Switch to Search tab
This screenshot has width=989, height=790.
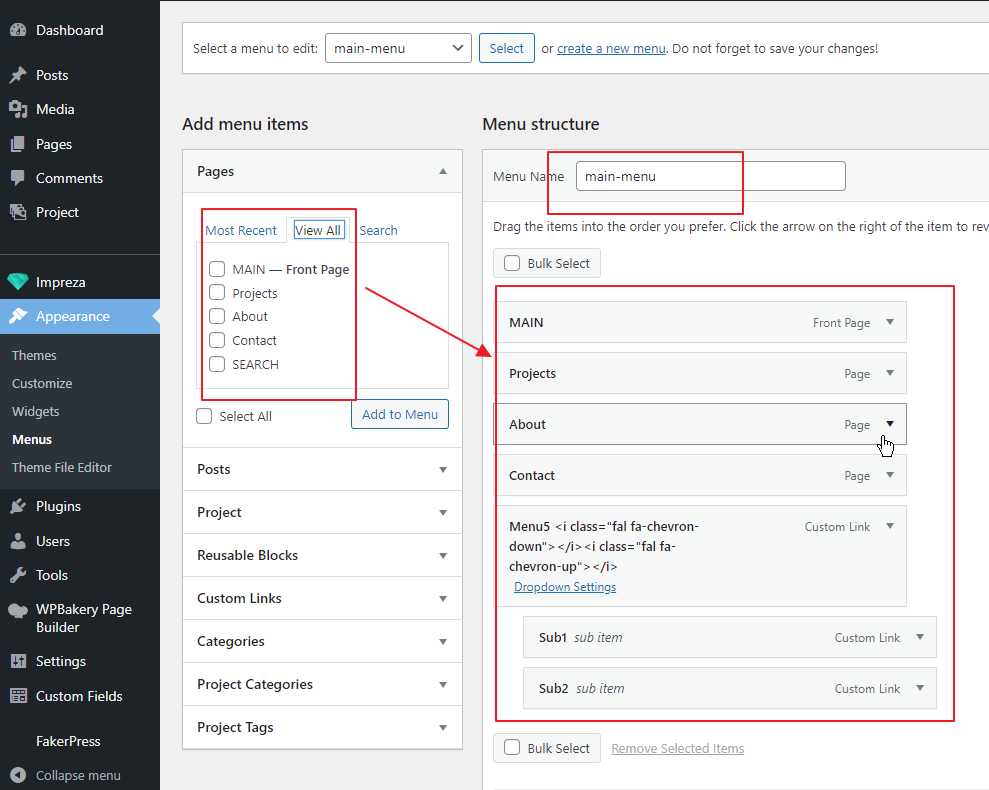click(x=378, y=230)
